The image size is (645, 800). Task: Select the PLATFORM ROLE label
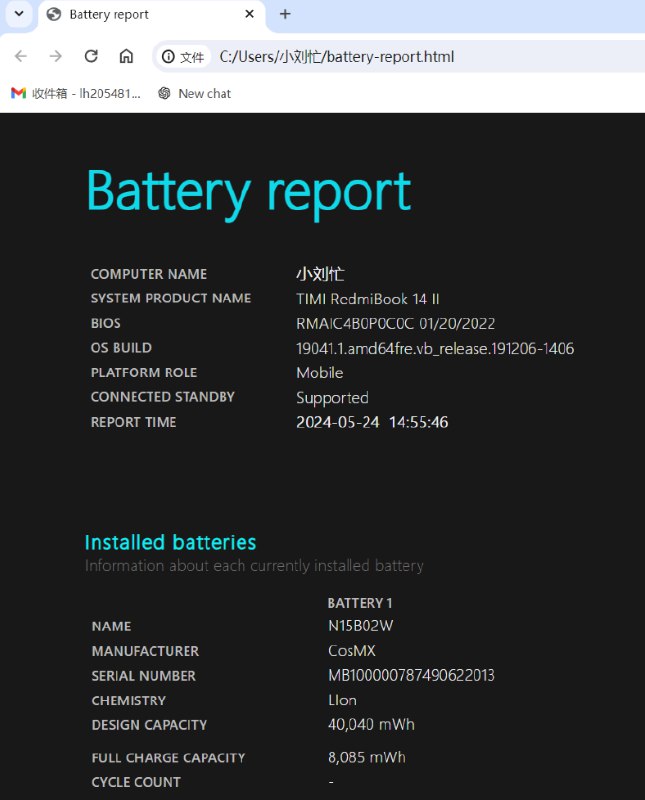coord(144,373)
